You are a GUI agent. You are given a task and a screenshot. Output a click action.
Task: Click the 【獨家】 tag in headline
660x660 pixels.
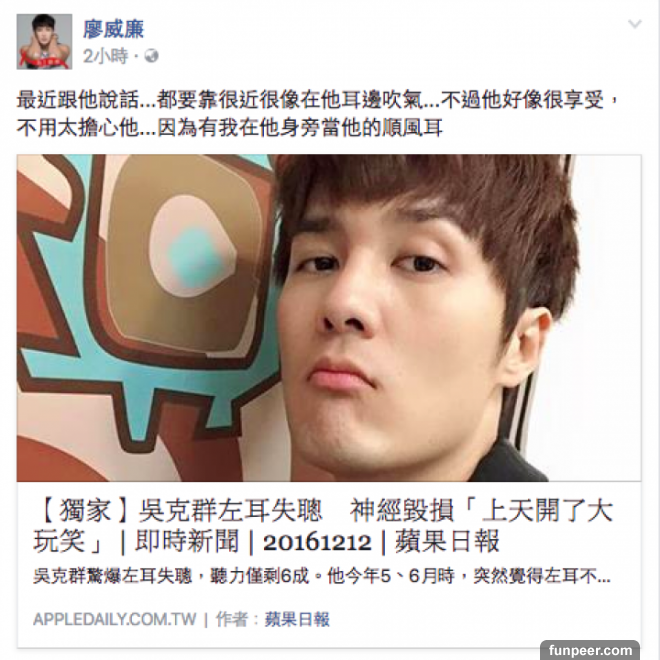[x=85, y=510]
